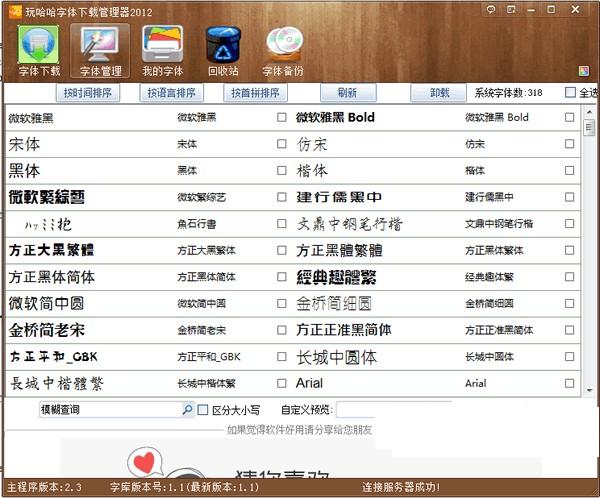Image resolution: width=600 pixels, height=498 pixels.
Task: Open 我的字体 my fonts section
Action: click(162, 51)
